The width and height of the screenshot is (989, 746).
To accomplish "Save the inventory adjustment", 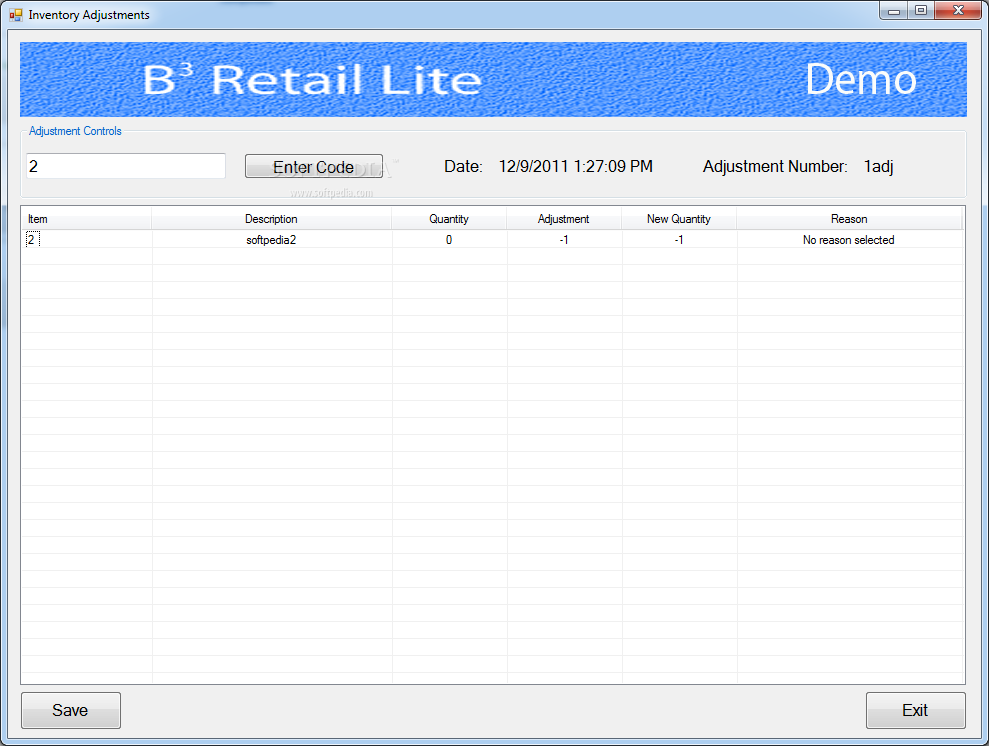I will (71, 710).
